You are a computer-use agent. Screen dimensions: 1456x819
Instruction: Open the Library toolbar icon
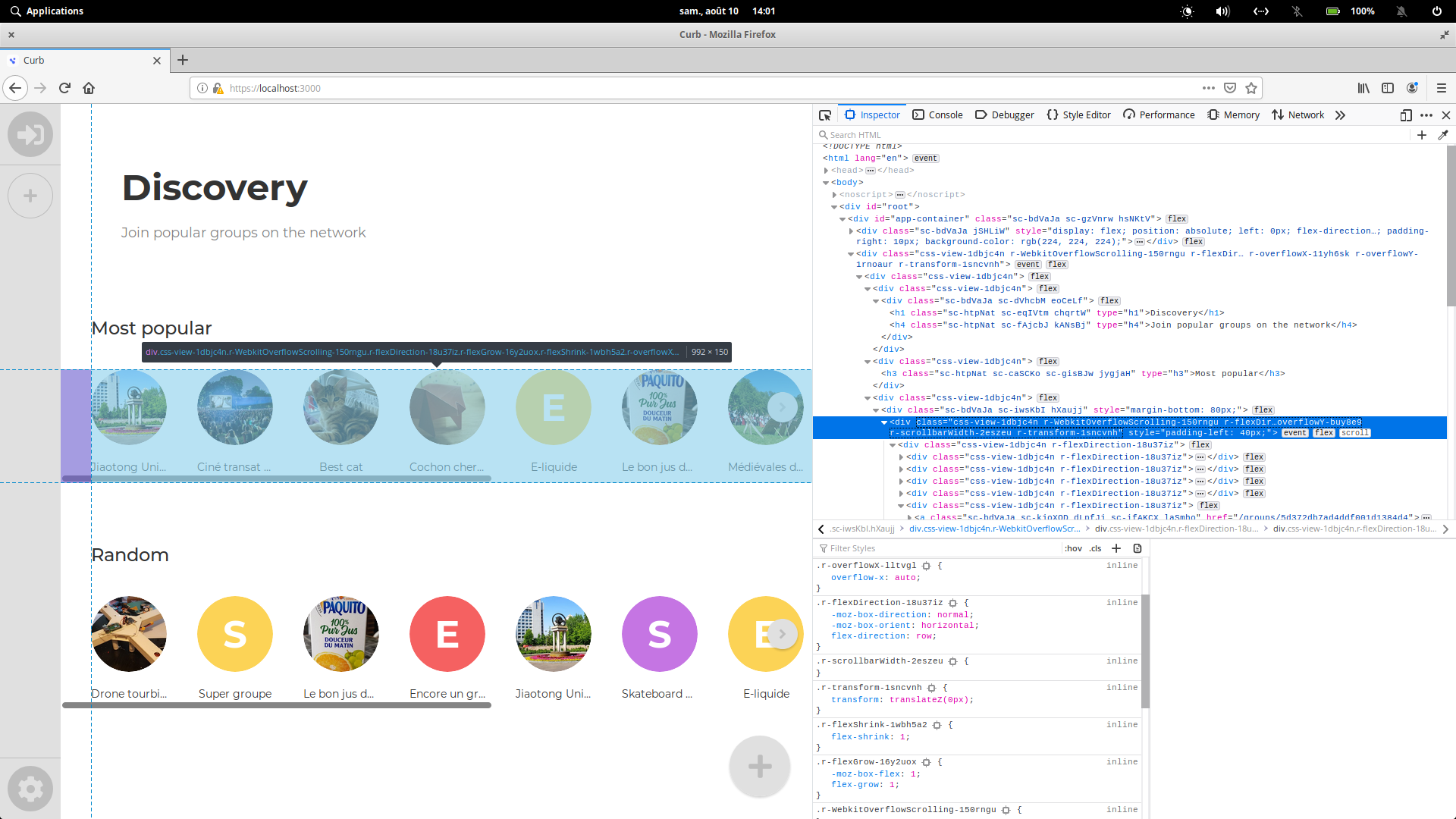[x=1363, y=89]
